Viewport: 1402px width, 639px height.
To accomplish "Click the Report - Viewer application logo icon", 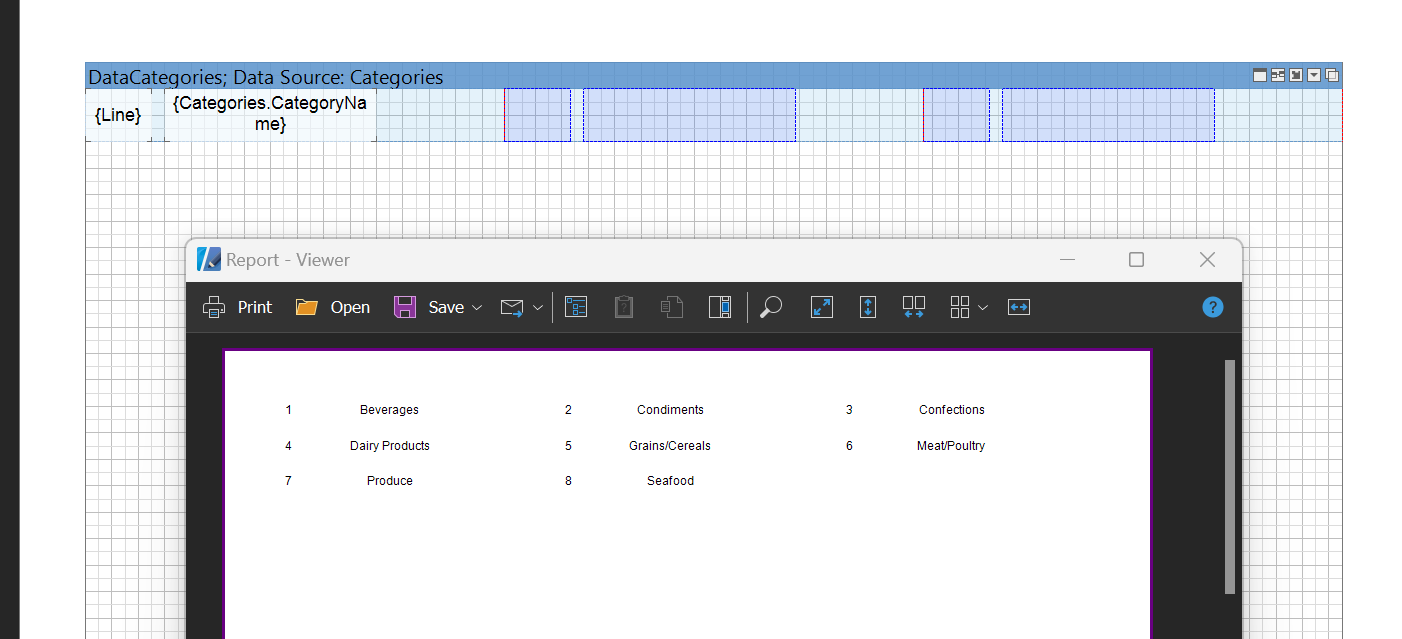I will tap(209, 260).
